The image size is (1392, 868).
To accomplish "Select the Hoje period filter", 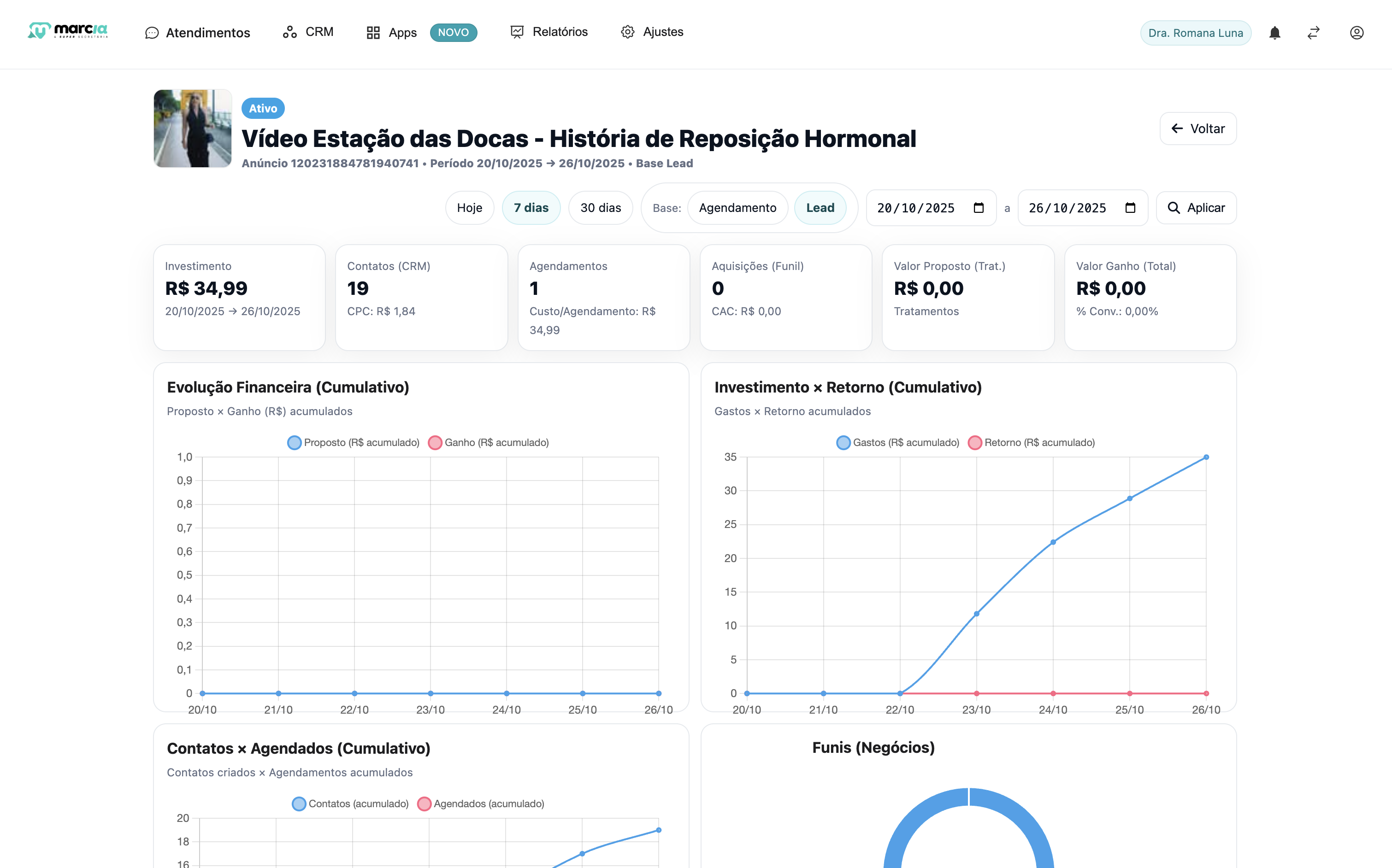I will click(x=469, y=208).
